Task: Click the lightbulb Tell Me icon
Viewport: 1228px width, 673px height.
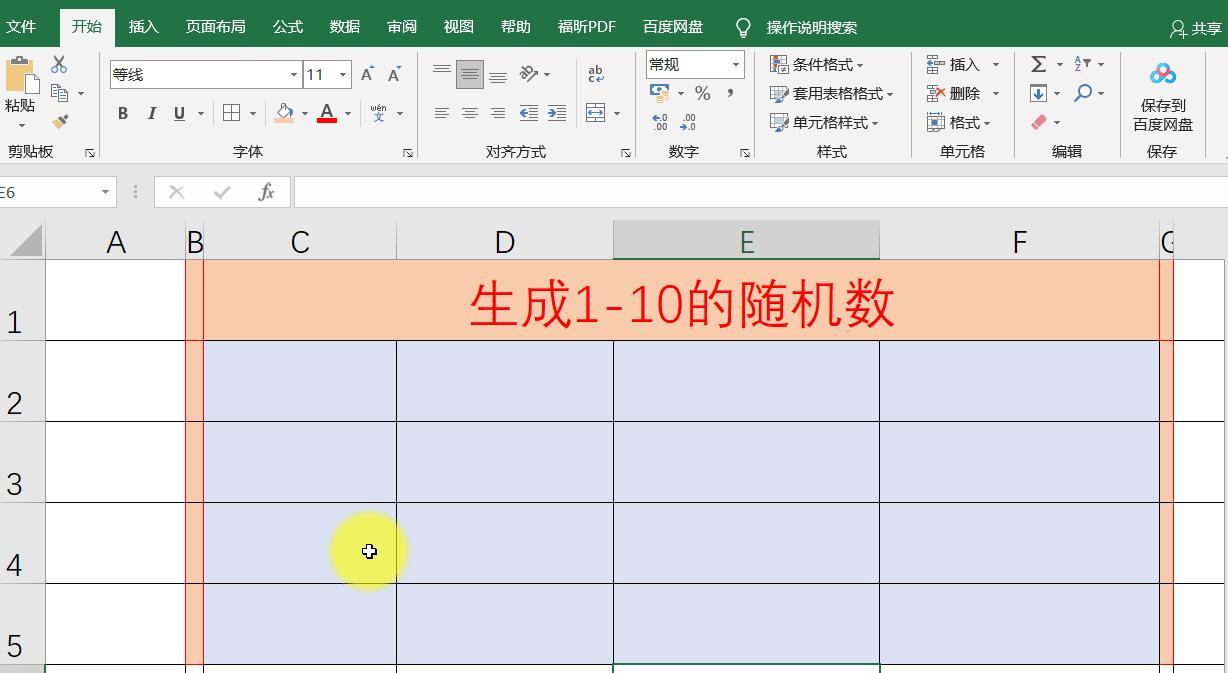Action: tap(743, 27)
